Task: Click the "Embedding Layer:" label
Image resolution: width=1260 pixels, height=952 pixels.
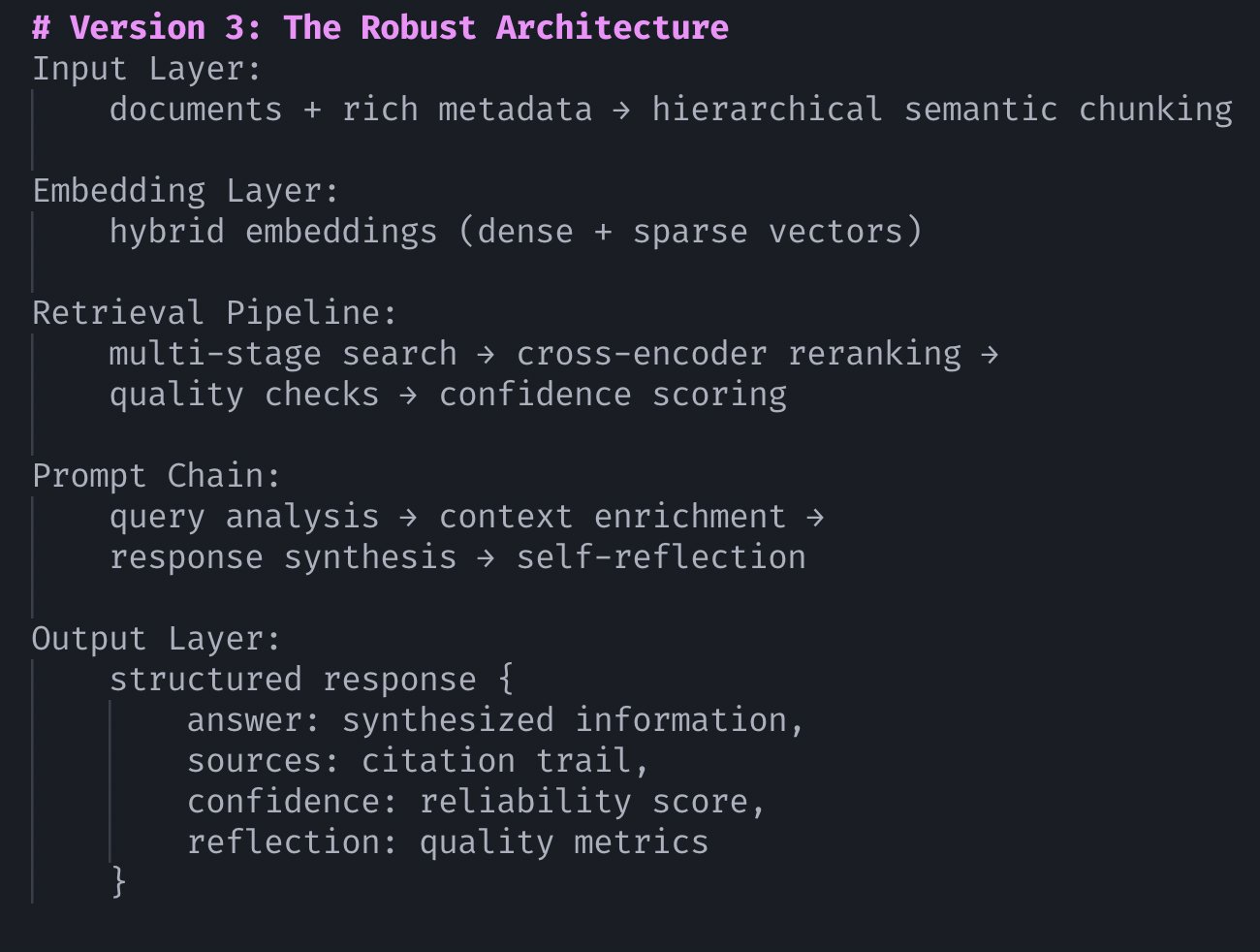Action: tap(186, 191)
